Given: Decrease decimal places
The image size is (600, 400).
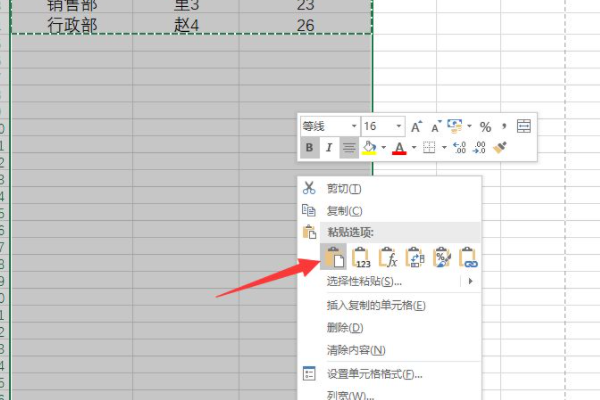Looking at the screenshot, I should coord(479,147).
